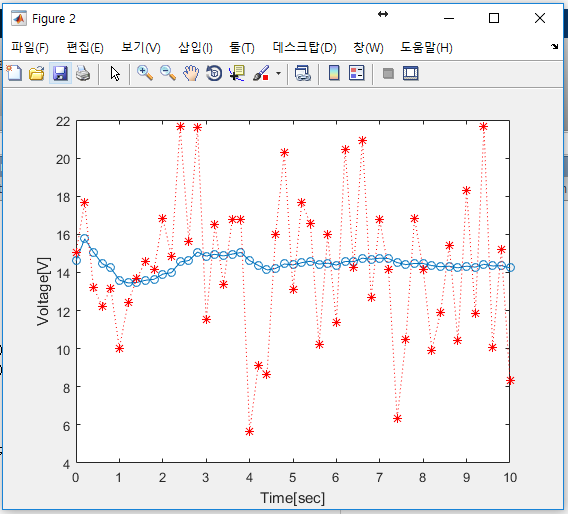
Task: Open the 편집(E) menu
Action: tap(85, 47)
